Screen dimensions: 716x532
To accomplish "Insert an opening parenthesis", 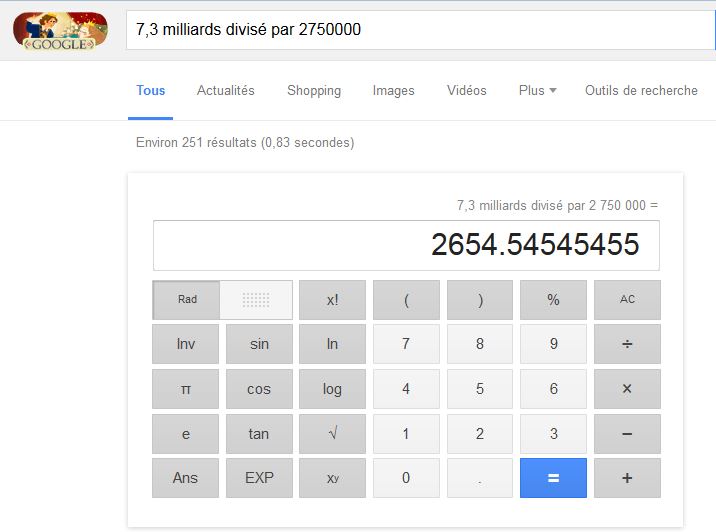I will click(x=406, y=300).
